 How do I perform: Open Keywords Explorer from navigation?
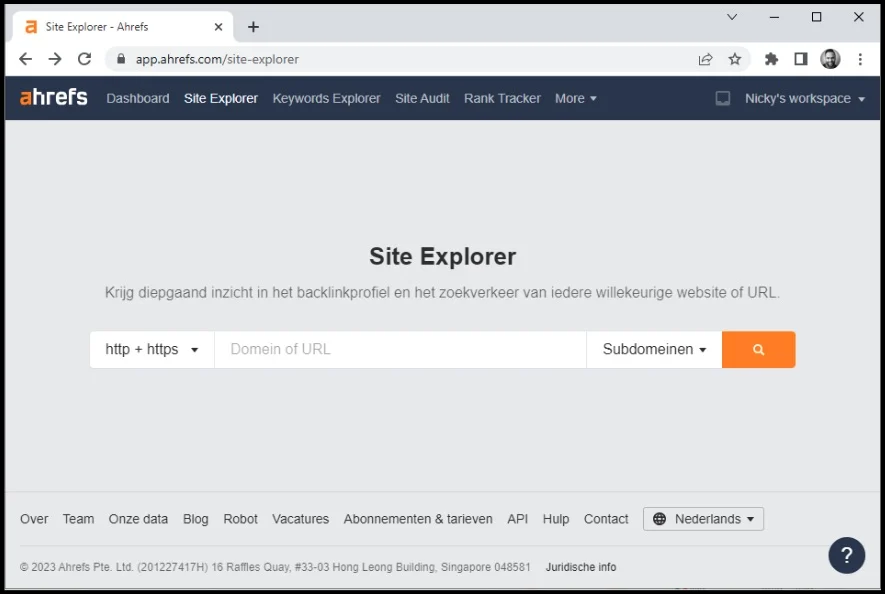(326, 98)
